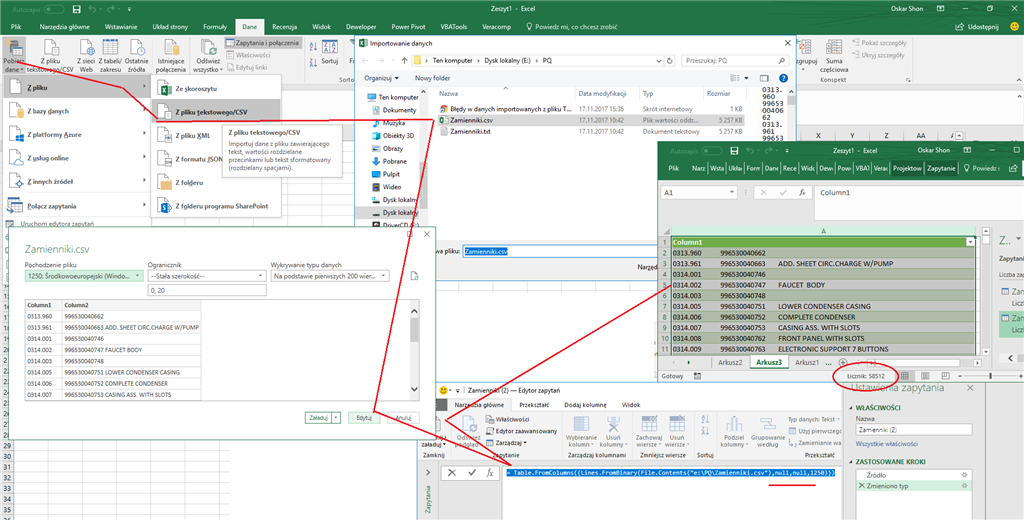Click the Anuluj button in Zamienniki.csv dialog
1024x520 pixels.
(x=402, y=417)
